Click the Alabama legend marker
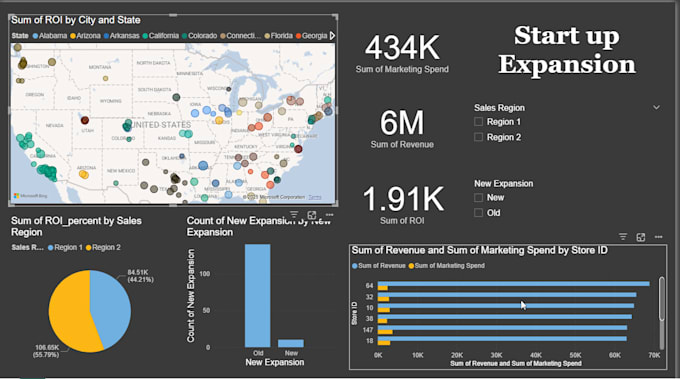 36,36
